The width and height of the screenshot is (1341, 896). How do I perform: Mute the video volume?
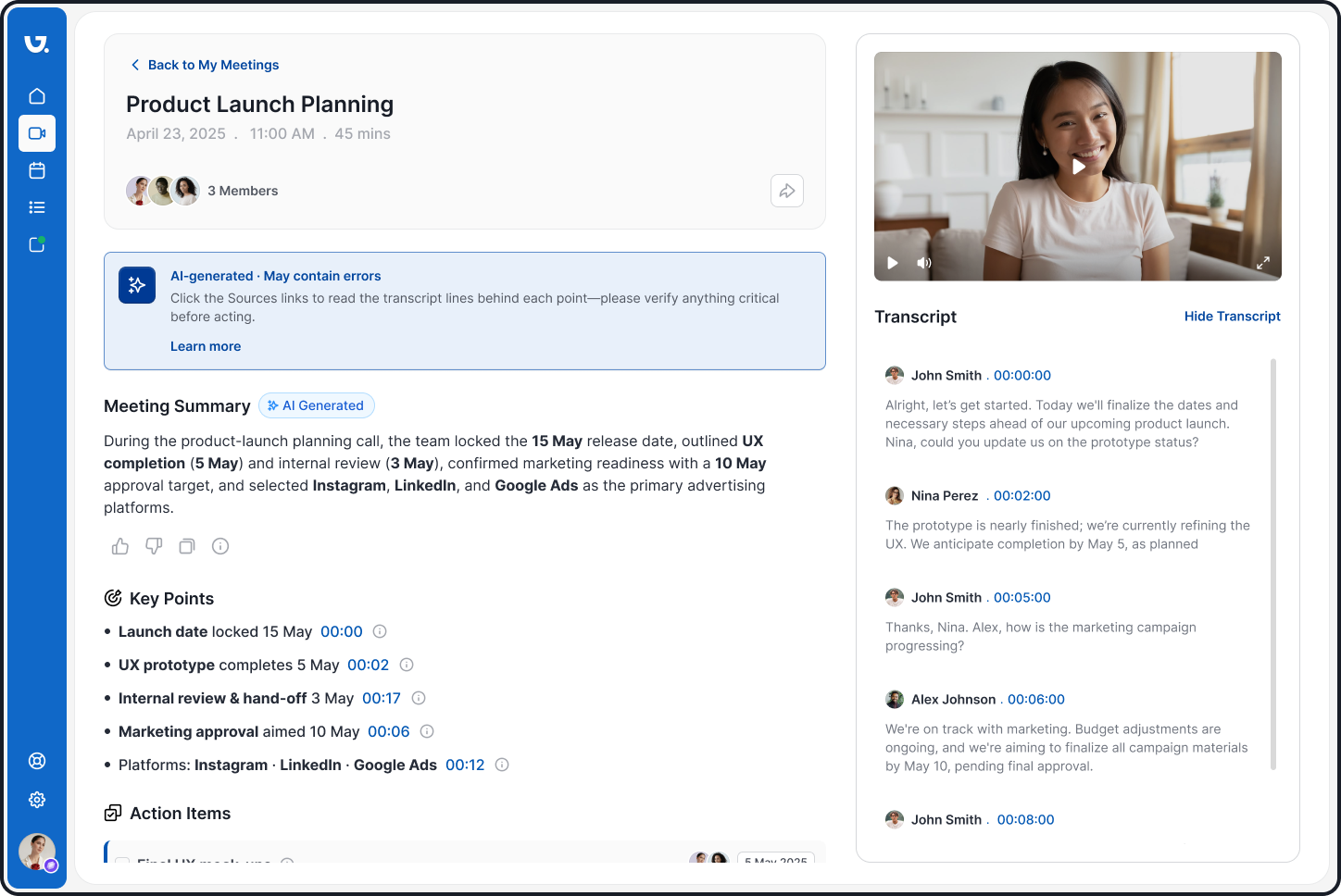[x=923, y=263]
